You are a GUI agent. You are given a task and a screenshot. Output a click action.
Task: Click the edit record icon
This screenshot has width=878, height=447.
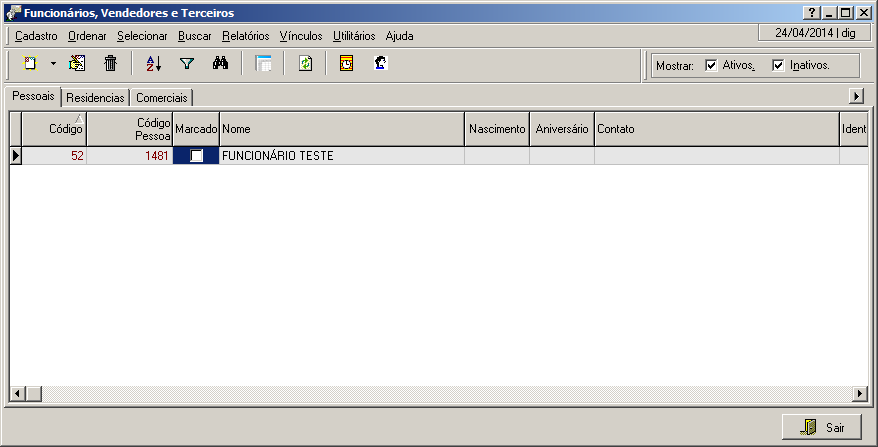tap(77, 63)
